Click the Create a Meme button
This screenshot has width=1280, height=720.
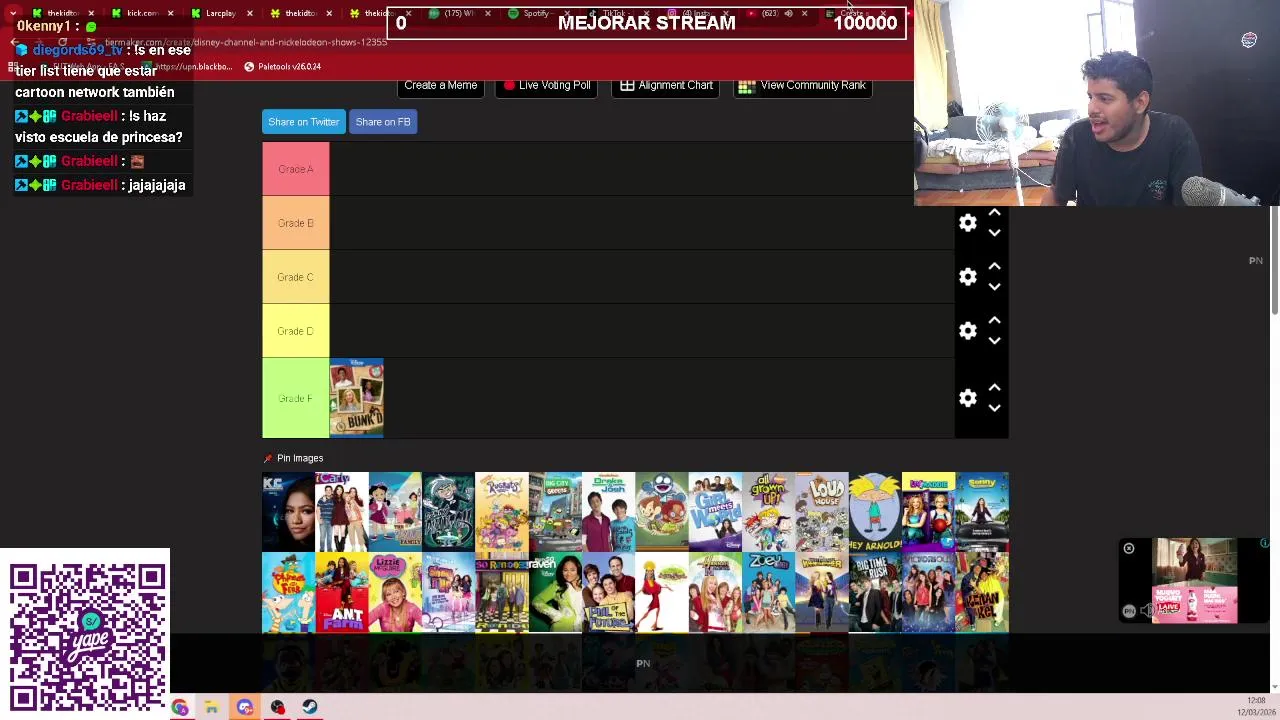440,86
